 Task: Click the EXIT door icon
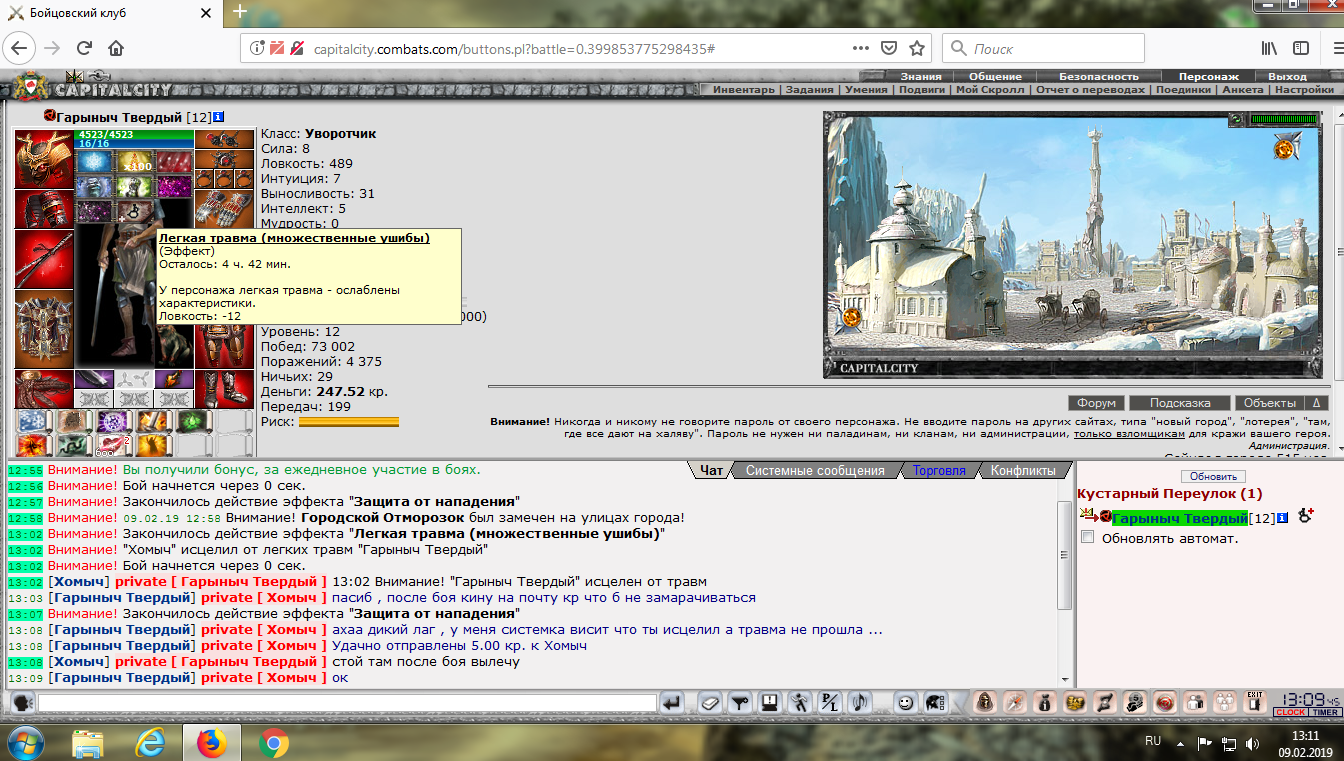tap(1255, 702)
